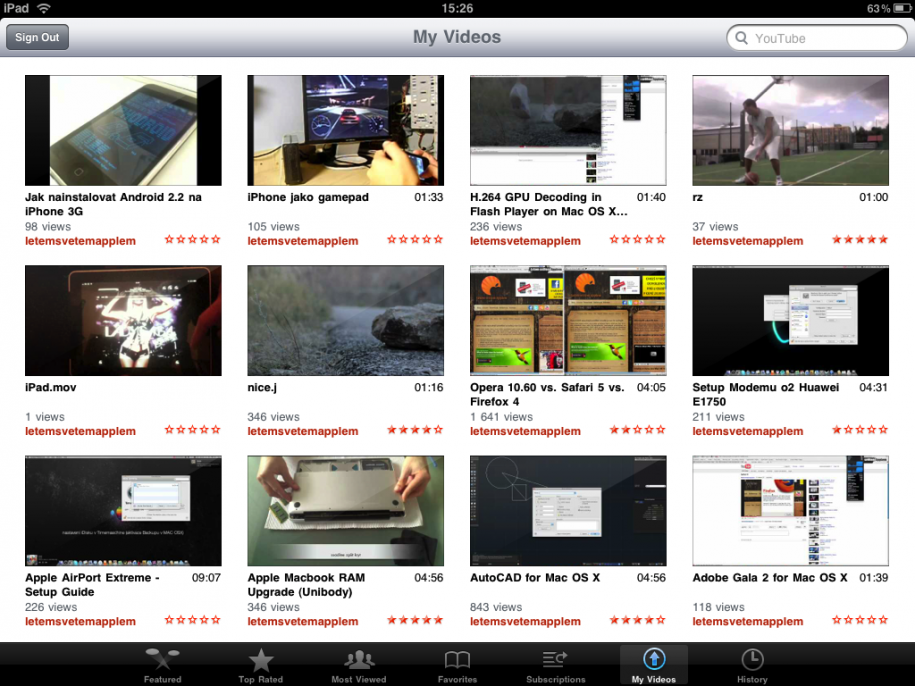Open the Most Viewed section
The height and width of the screenshot is (686, 915).
pyautogui.click(x=358, y=664)
